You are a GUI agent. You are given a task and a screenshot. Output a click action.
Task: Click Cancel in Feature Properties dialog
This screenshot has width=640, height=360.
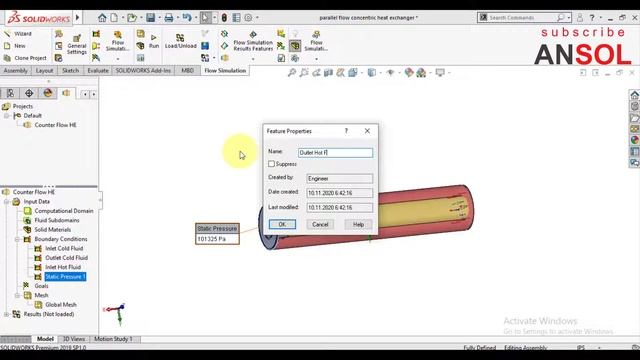click(320, 224)
